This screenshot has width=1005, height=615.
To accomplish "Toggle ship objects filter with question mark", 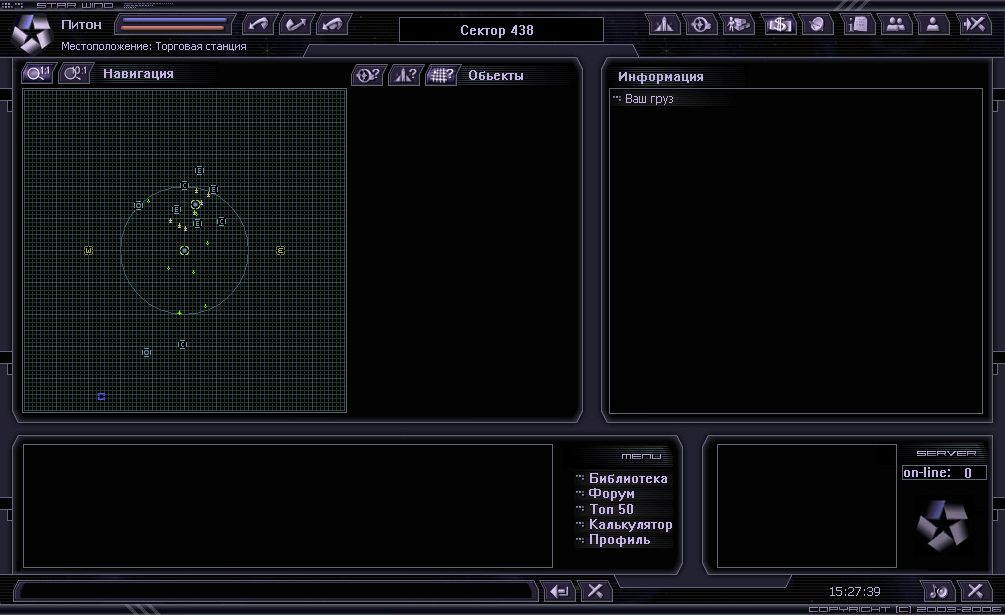I will 407,75.
